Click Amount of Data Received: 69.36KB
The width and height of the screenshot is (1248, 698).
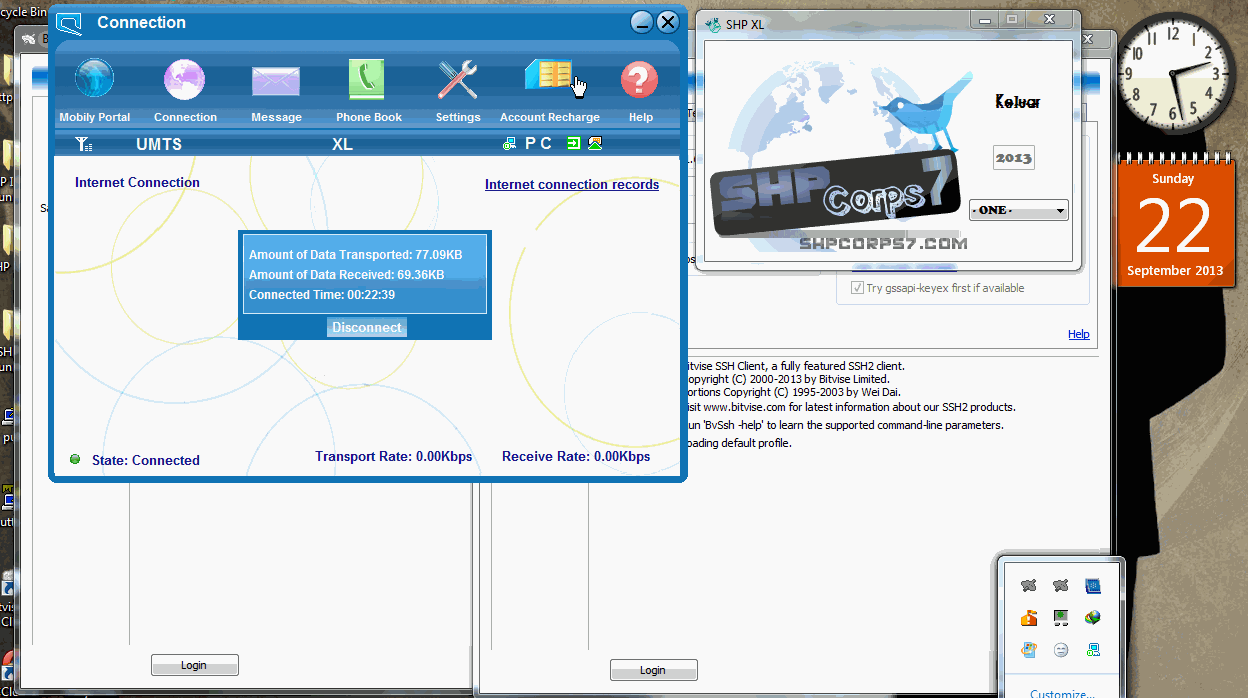[347, 275]
